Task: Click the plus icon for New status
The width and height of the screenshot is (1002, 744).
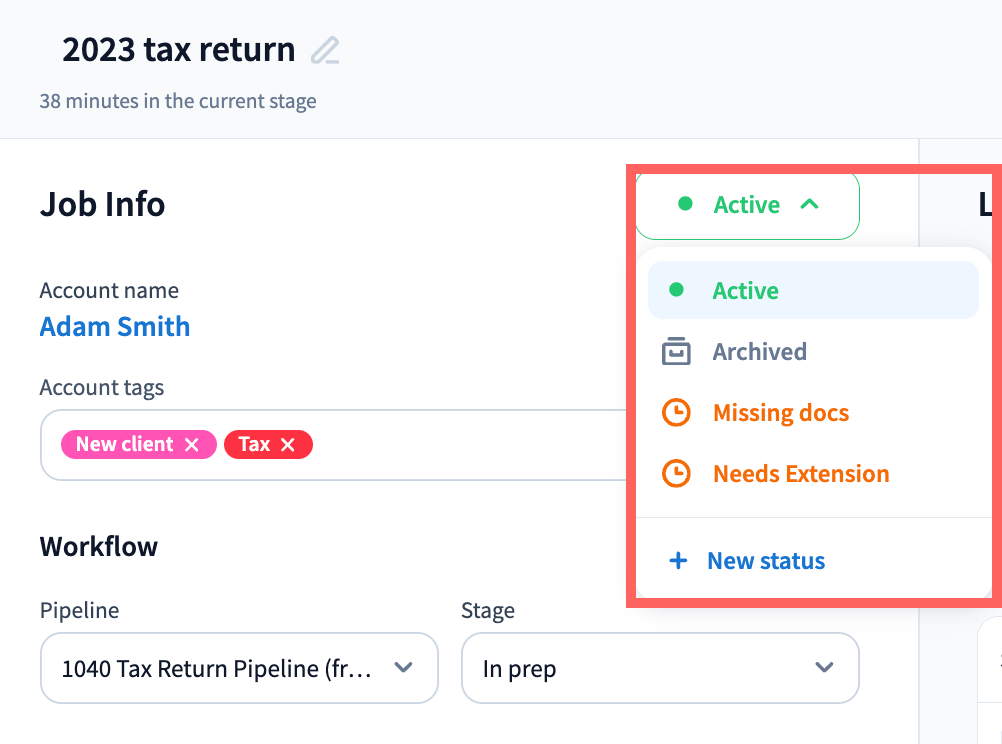Action: [x=678, y=561]
